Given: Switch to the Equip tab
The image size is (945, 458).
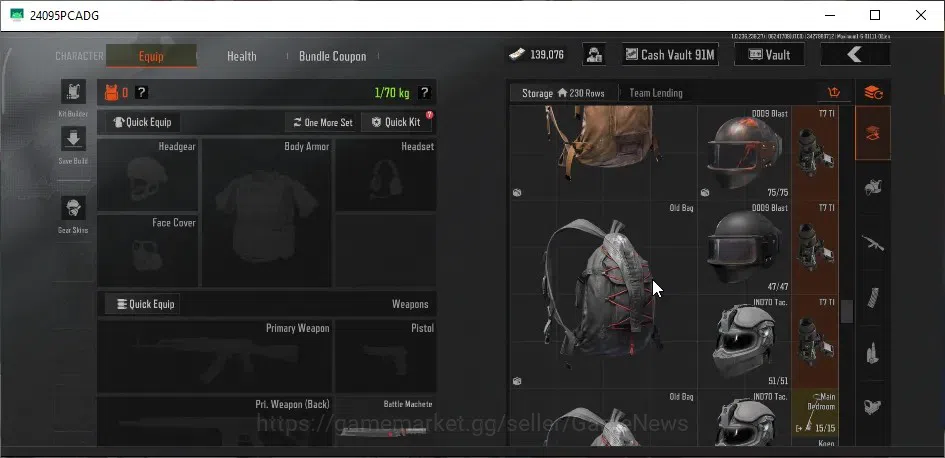Looking at the screenshot, I should click(151, 56).
